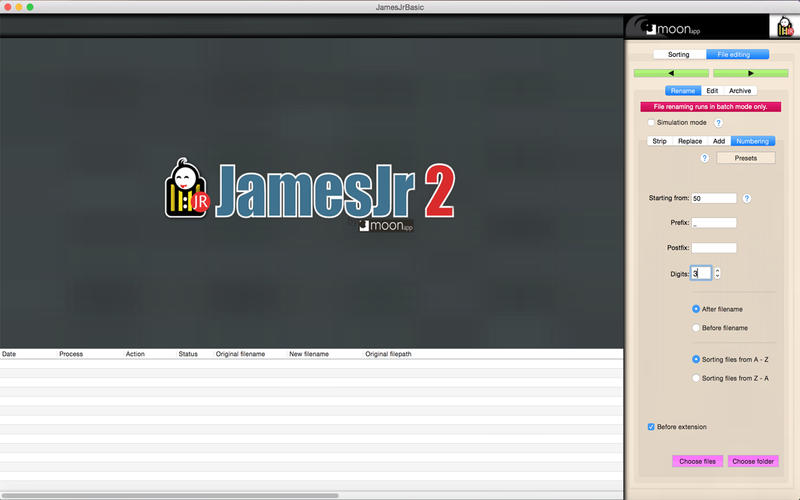Click the Digits input field
800x500 pixels.
click(x=701, y=273)
